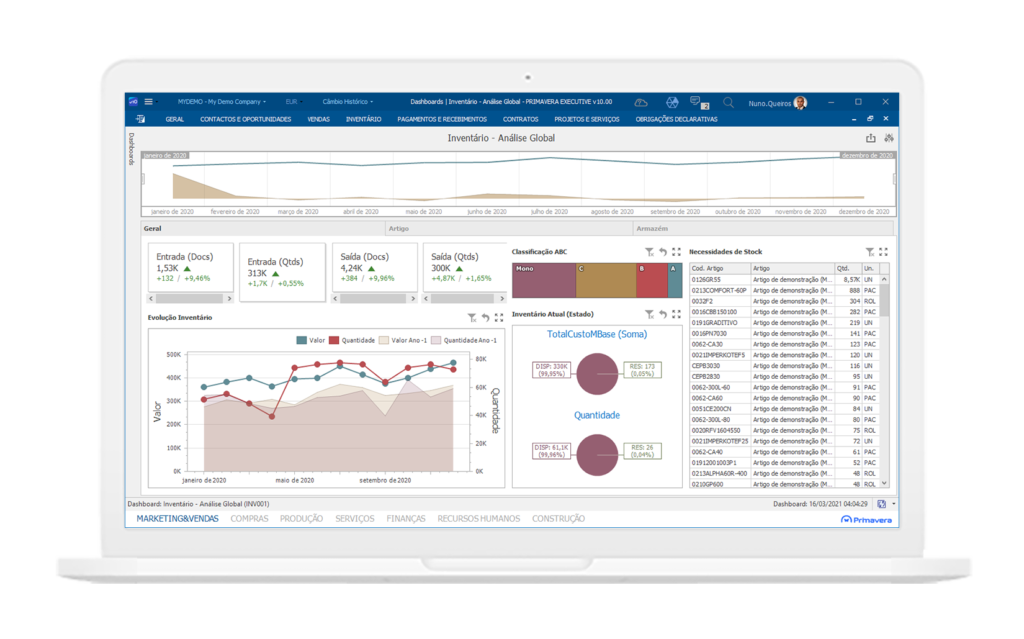This screenshot has width=1024, height=639.
Task: Open the cloud status icon
Action: click(x=641, y=103)
